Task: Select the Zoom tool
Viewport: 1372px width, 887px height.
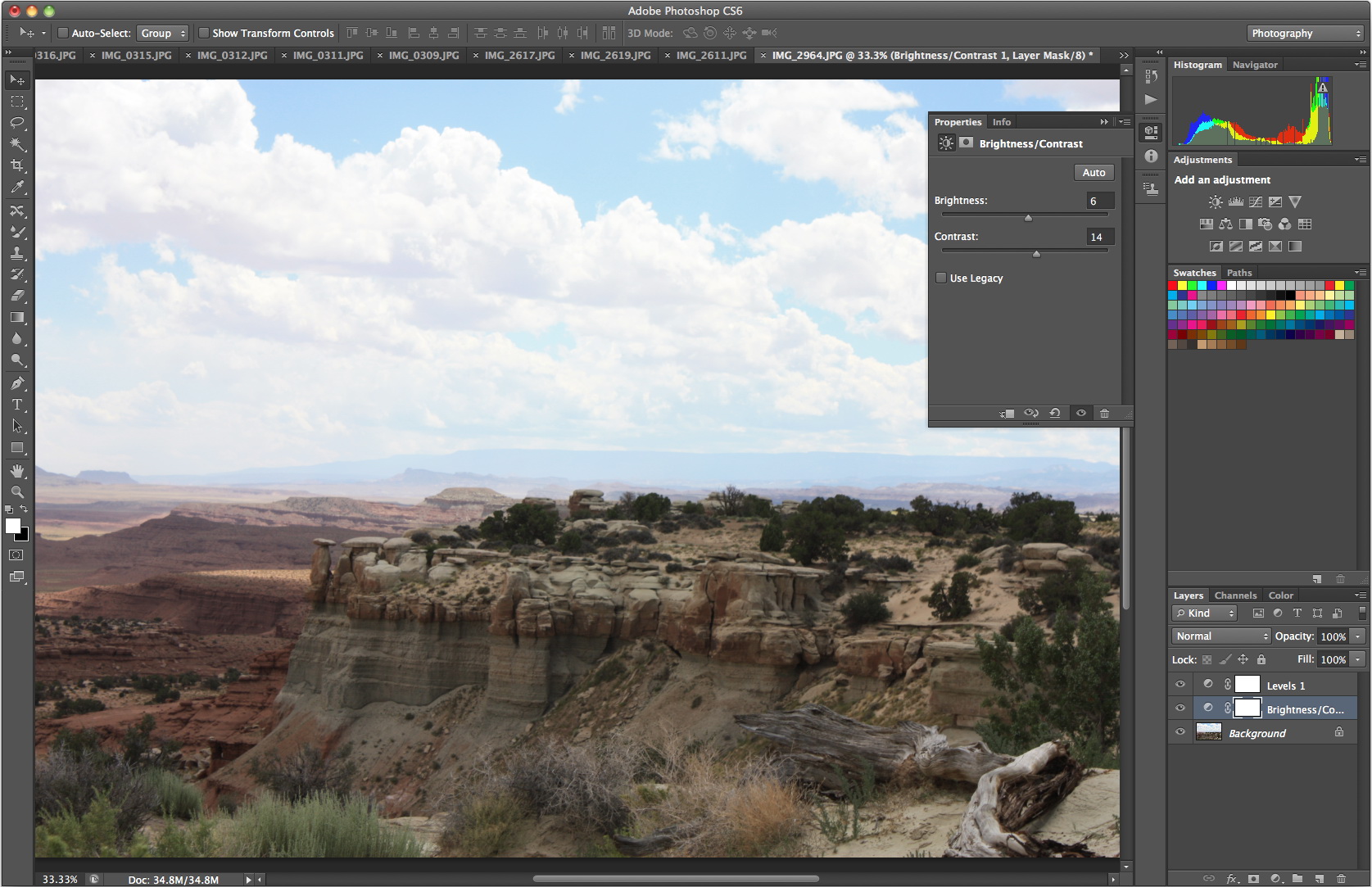Action: (x=18, y=492)
